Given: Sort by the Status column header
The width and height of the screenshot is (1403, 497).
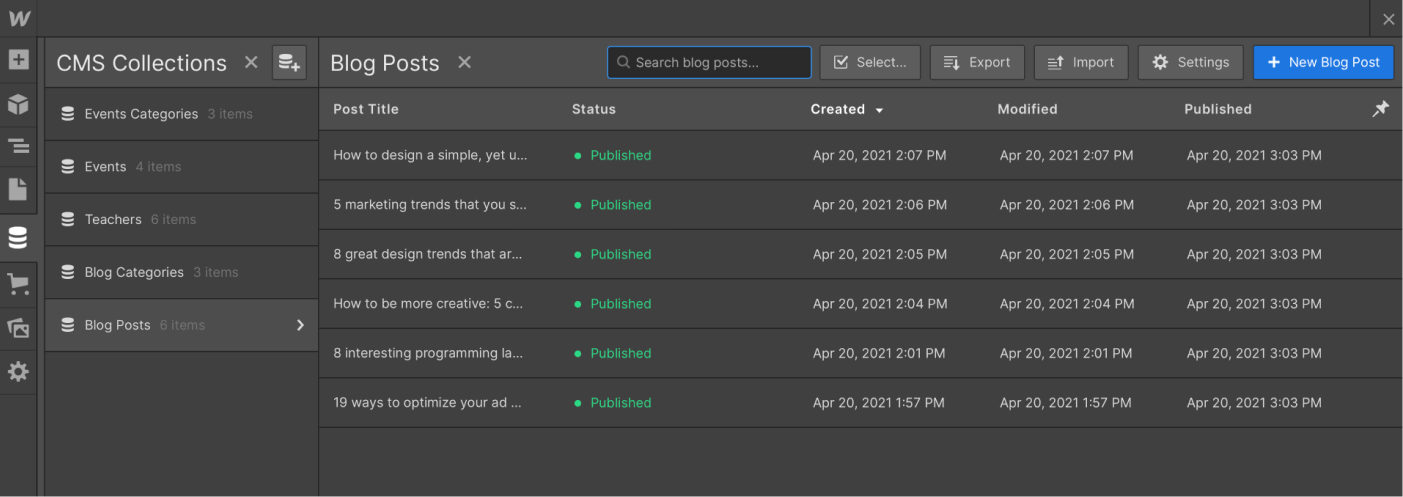Looking at the screenshot, I should 594,109.
